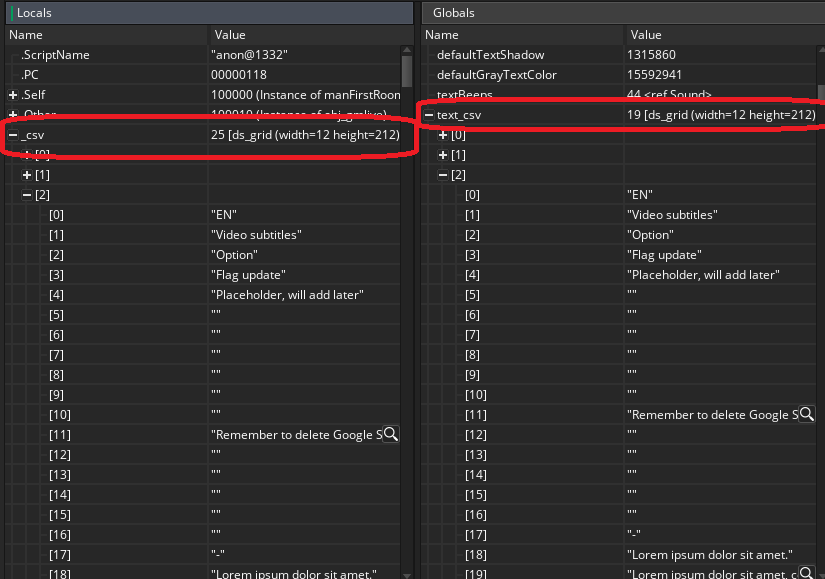Open magnifier for Globals [11] Remember to delete value
This screenshot has height=579, width=825.
(x=807, y=414)
